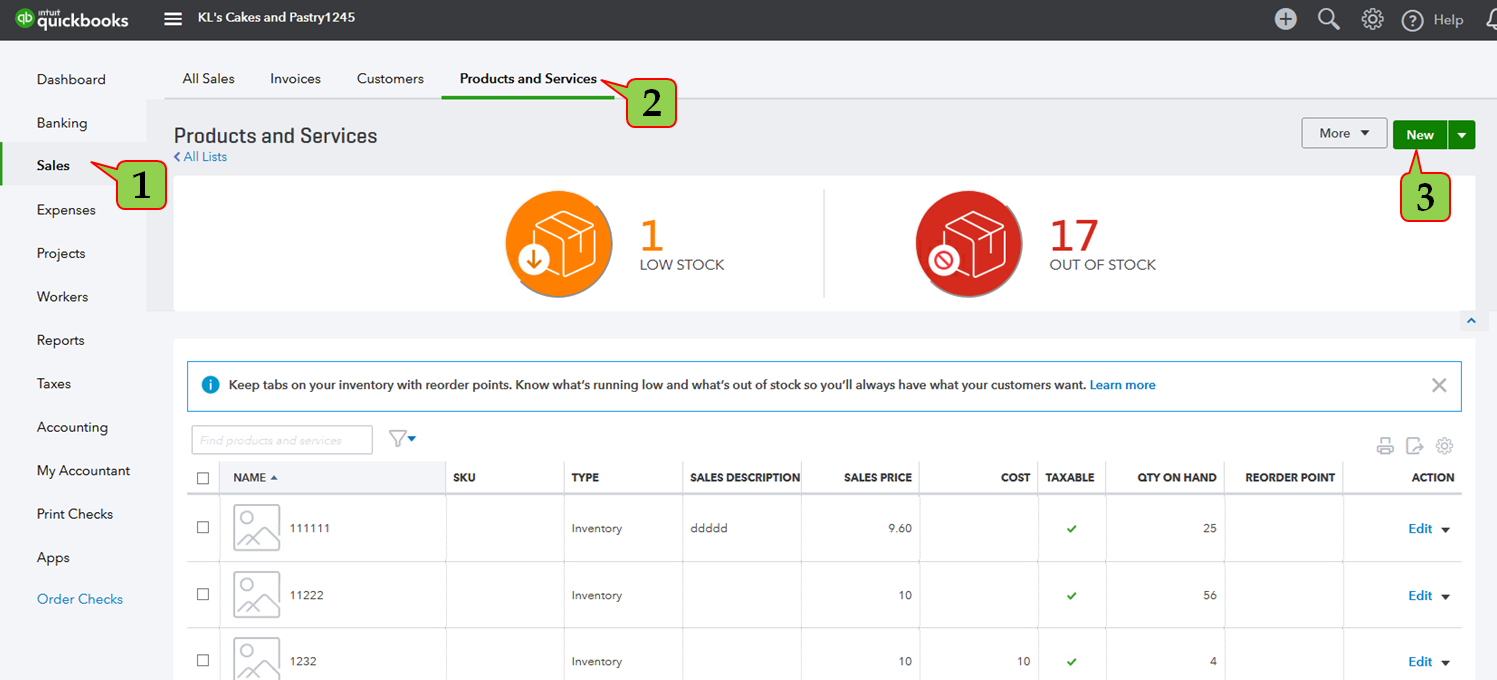
Task: Click the info icon in reorder banner
Action: (210, 385)
